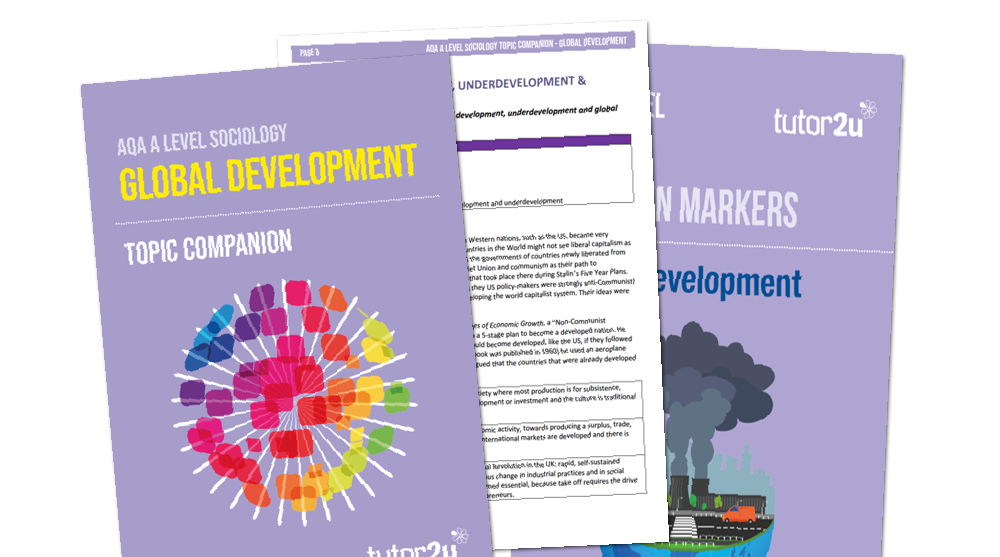
Task: Click the PAGE 3 header label
Action: pyautogui.click(x=309, y=52)
